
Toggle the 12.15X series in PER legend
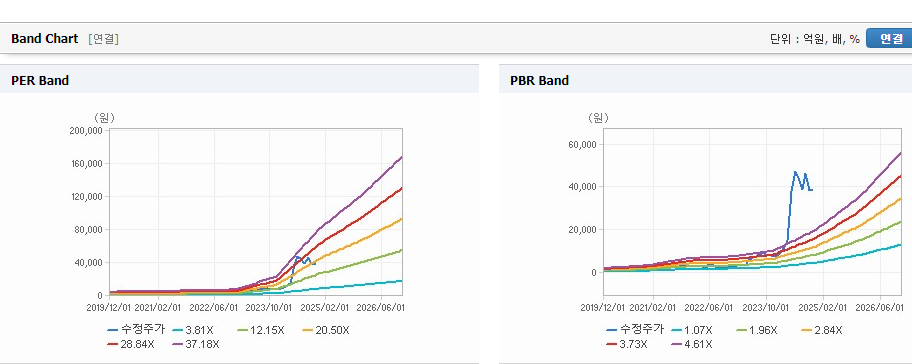pos(261,330)
